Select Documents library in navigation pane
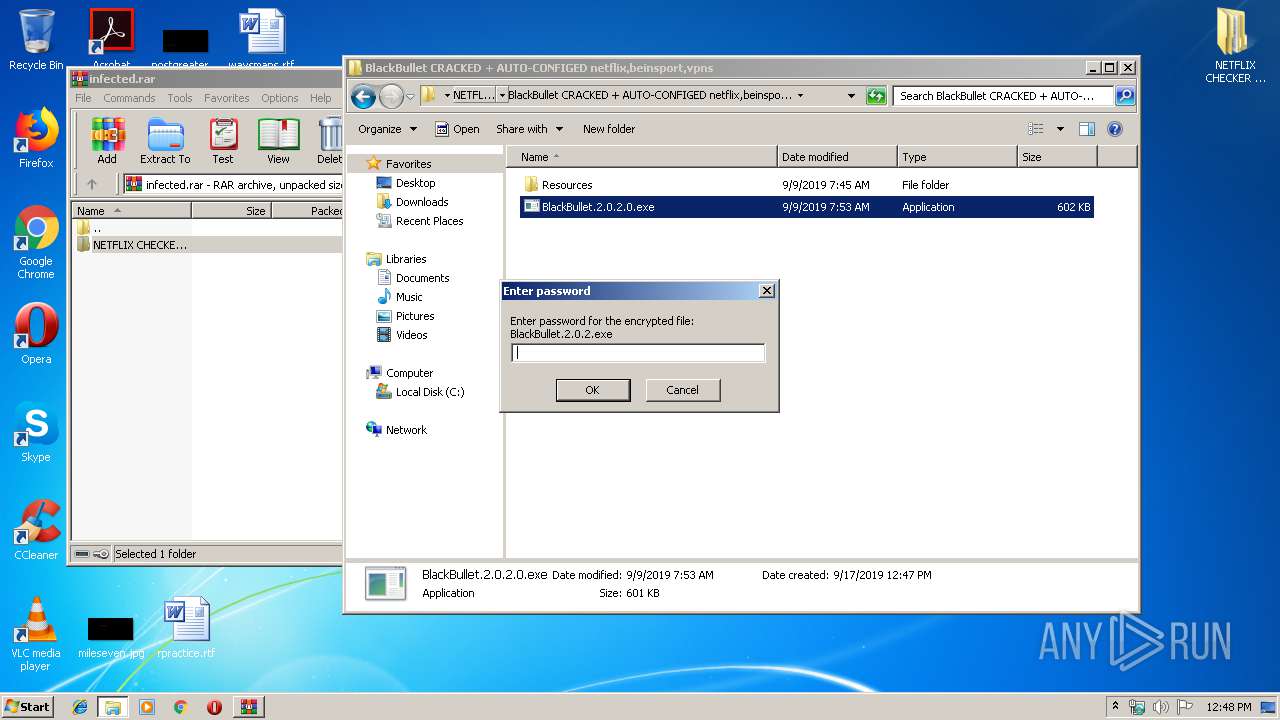1280x720 pixels. (x=413, y=278)
